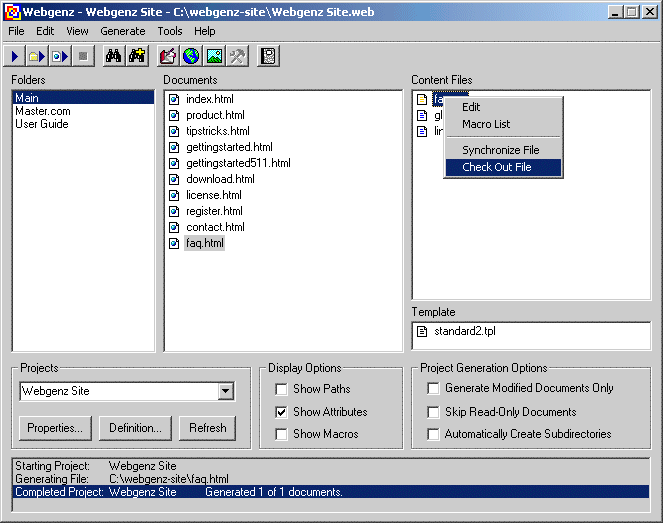Open the Edit menu in menu bar
Screen dimensions: 663x523
click(45, 31)
